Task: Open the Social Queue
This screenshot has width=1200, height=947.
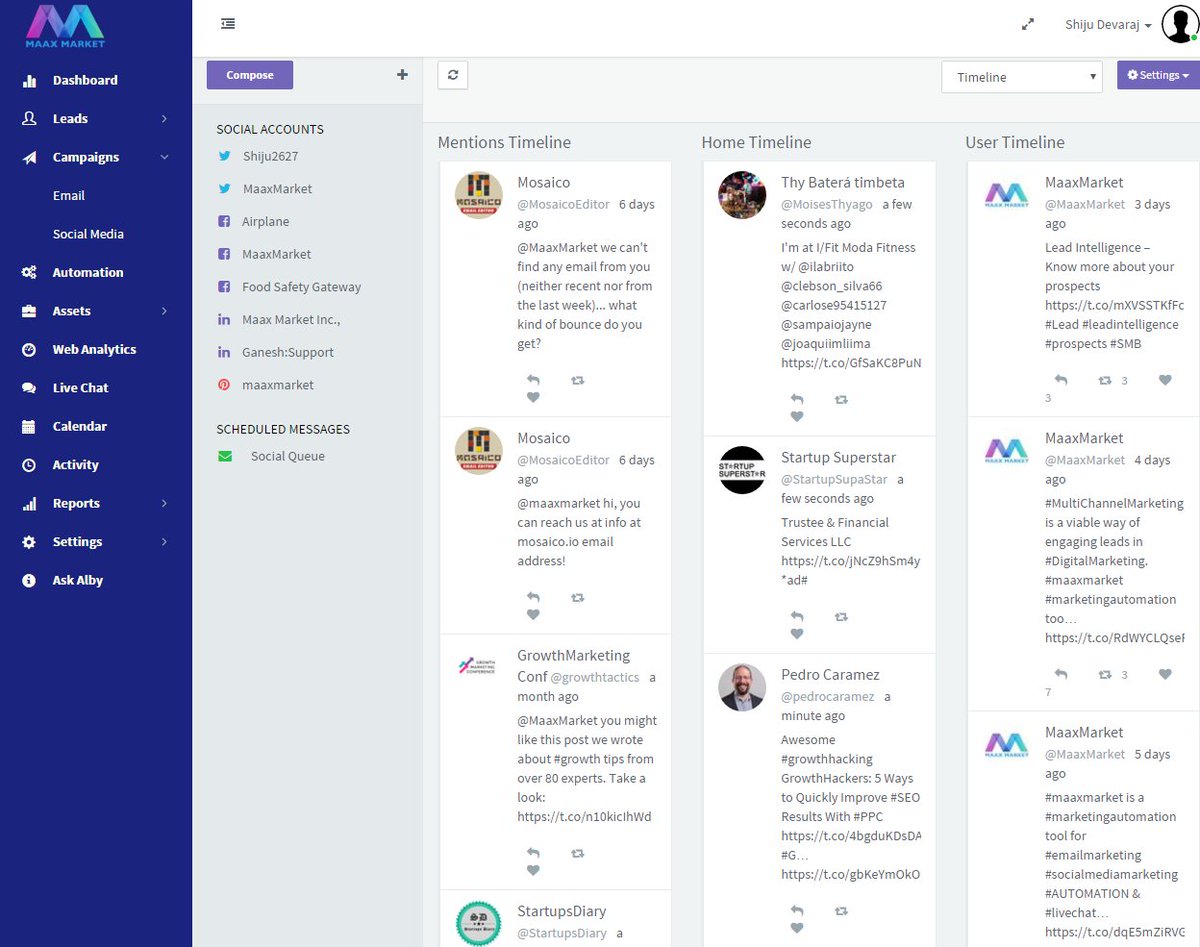Action: [287, 456]
